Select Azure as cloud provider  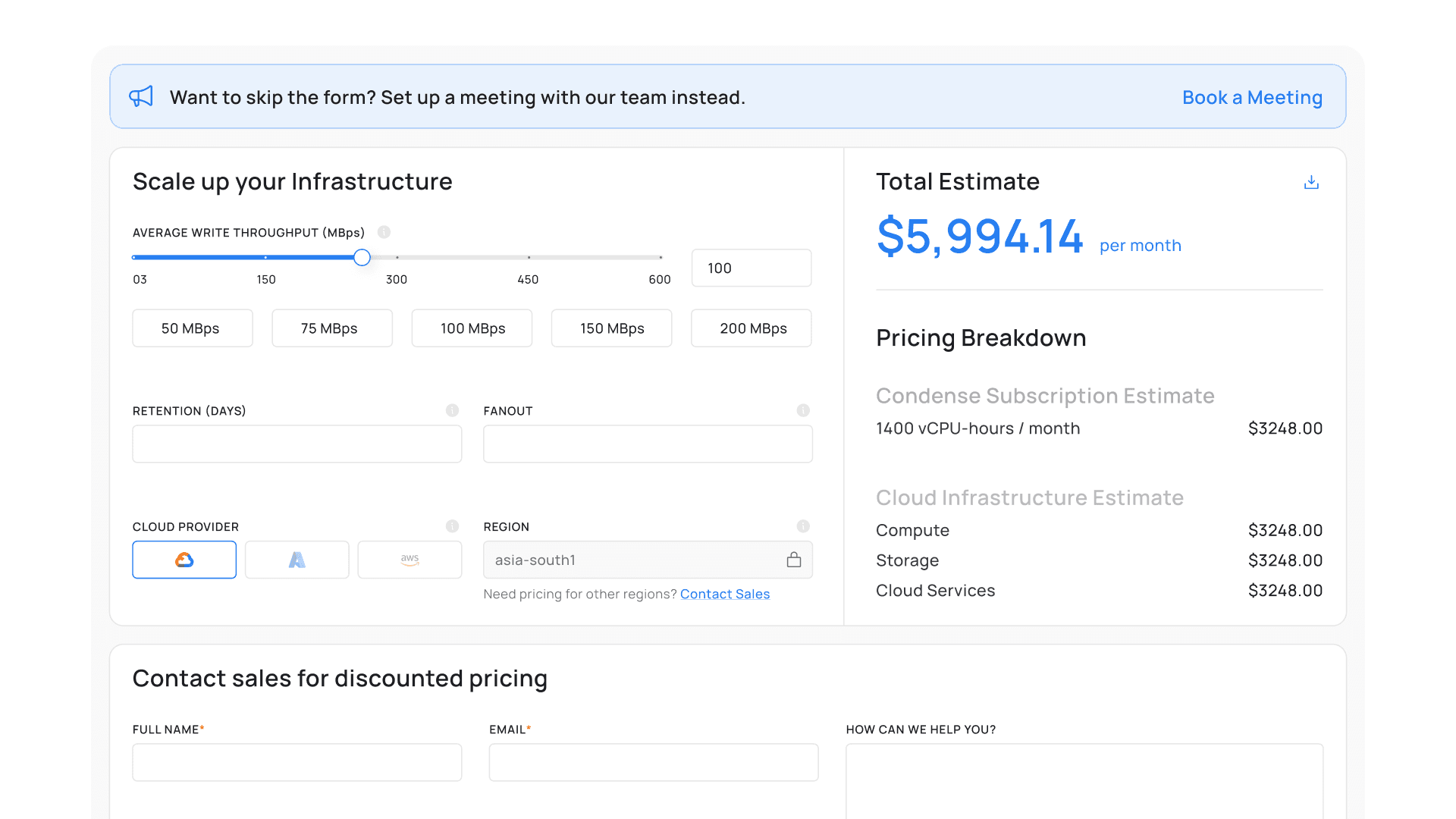coord(297,560)
